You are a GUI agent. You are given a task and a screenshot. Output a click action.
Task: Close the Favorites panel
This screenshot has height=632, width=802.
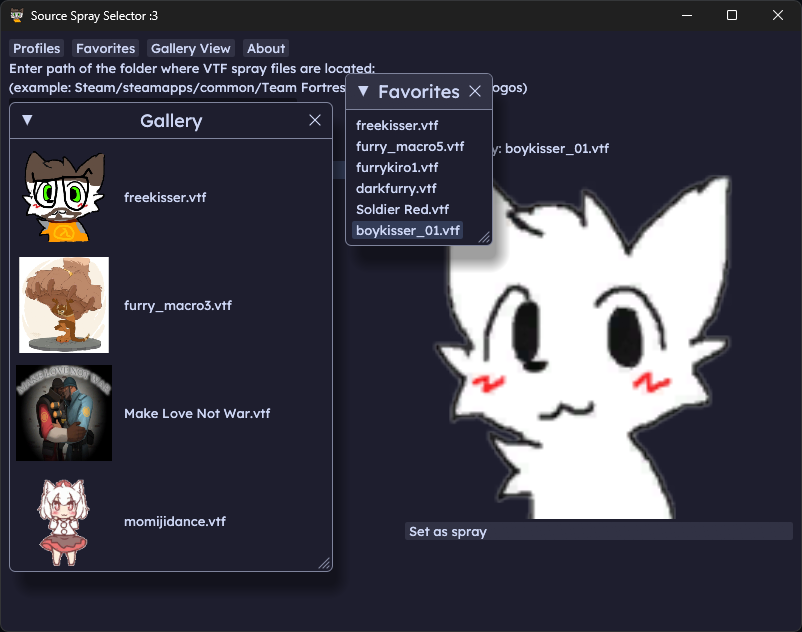pos(475,91)
